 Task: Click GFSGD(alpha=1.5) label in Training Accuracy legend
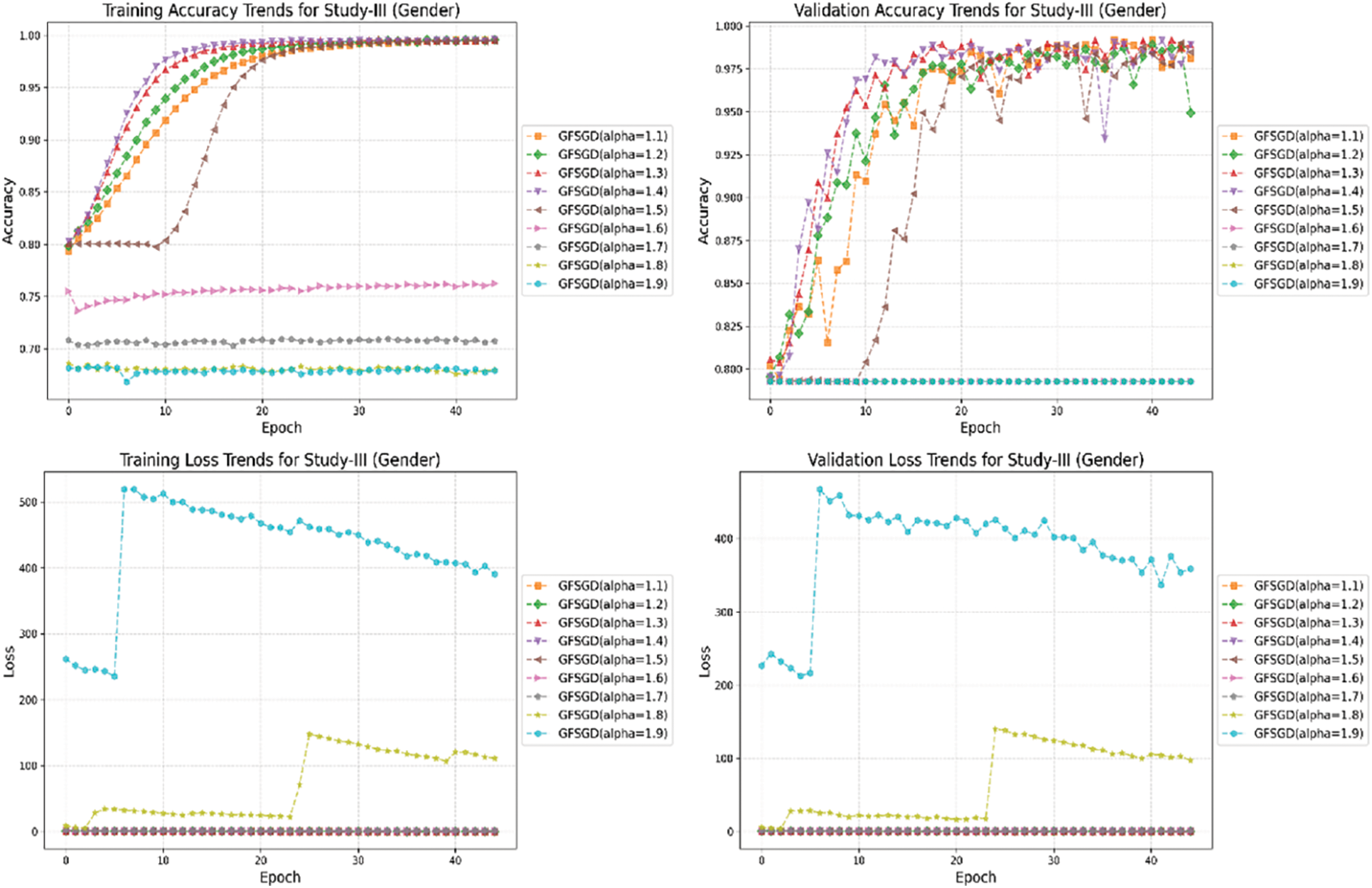tap(612, 210)
